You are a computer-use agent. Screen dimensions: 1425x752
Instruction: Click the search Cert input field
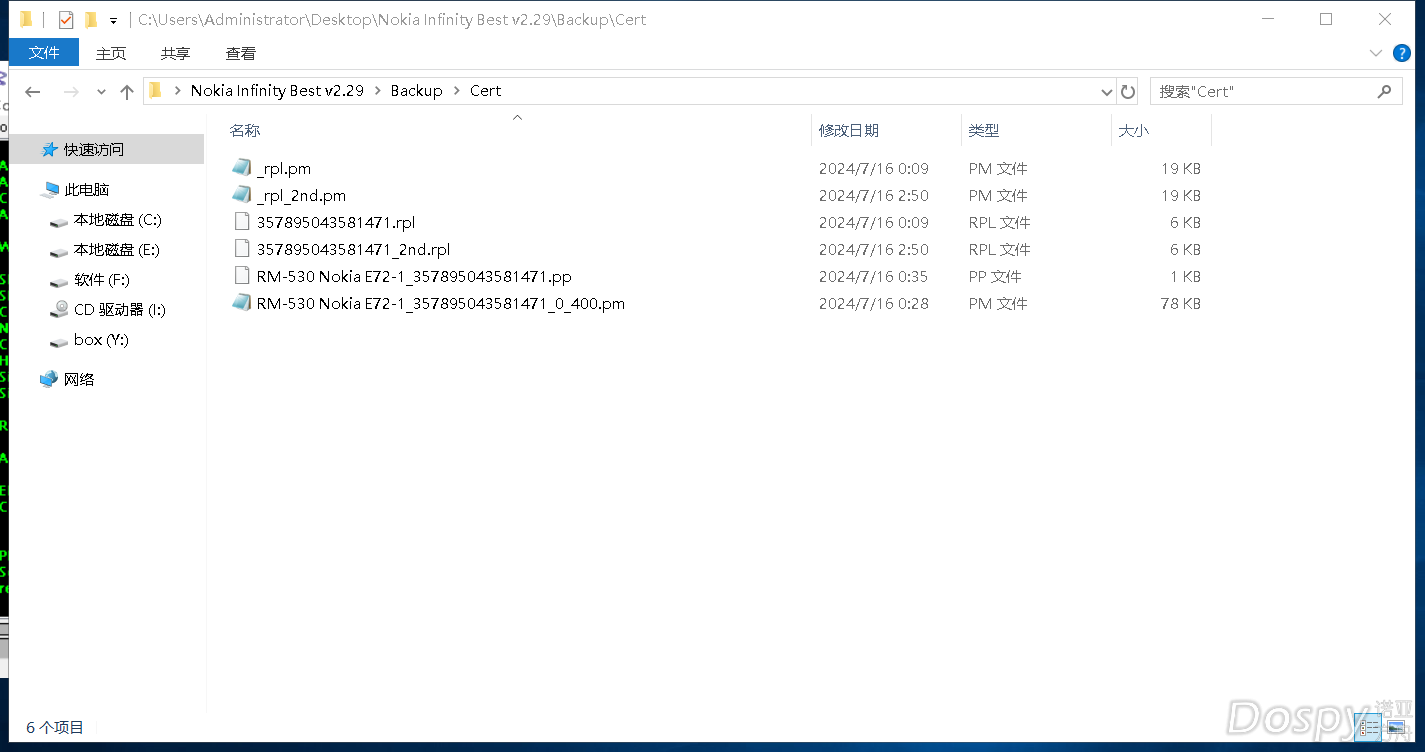pyautogui.click(x=1262, y=91)
